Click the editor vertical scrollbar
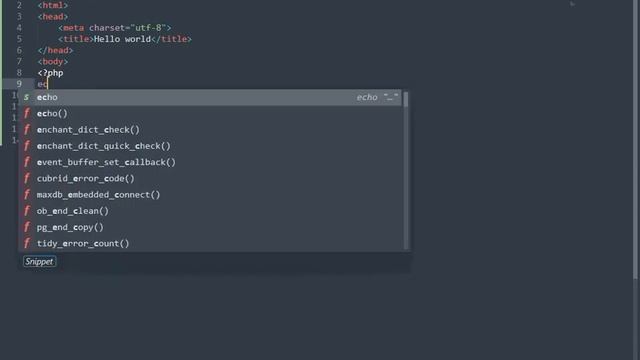 point(636,139)
